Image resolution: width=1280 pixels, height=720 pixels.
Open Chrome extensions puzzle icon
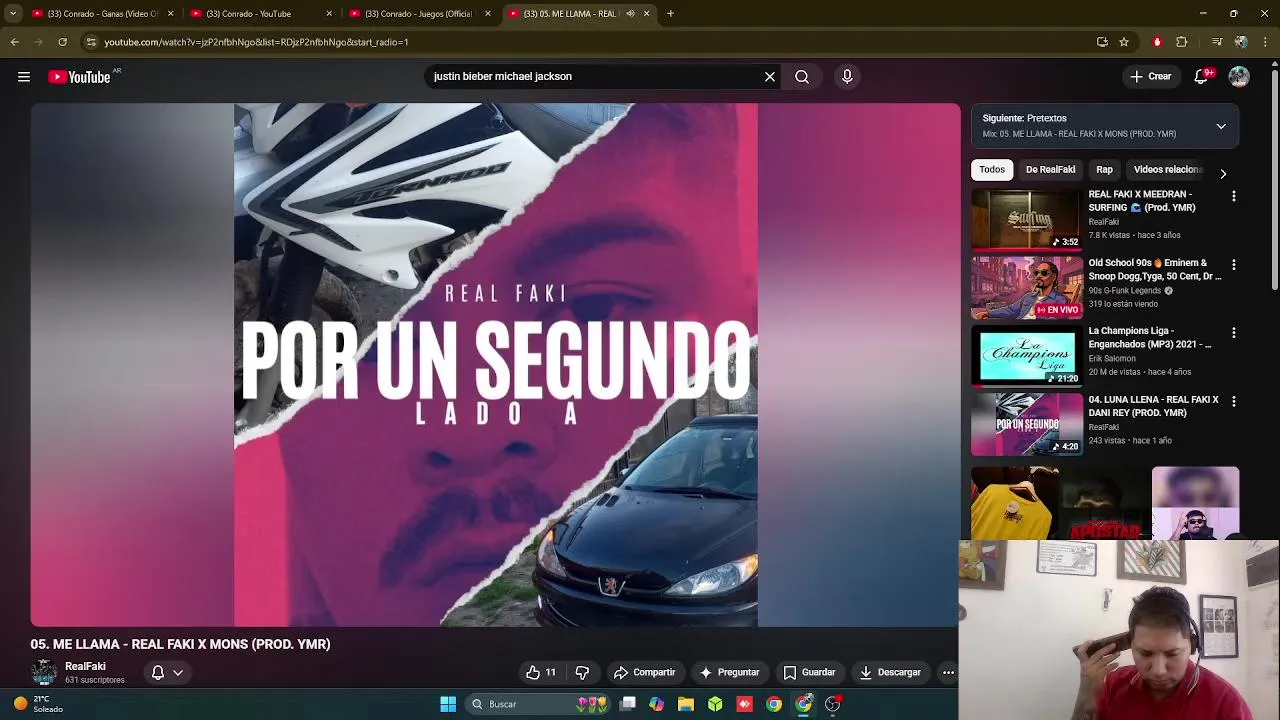(x=1182, y=42)
